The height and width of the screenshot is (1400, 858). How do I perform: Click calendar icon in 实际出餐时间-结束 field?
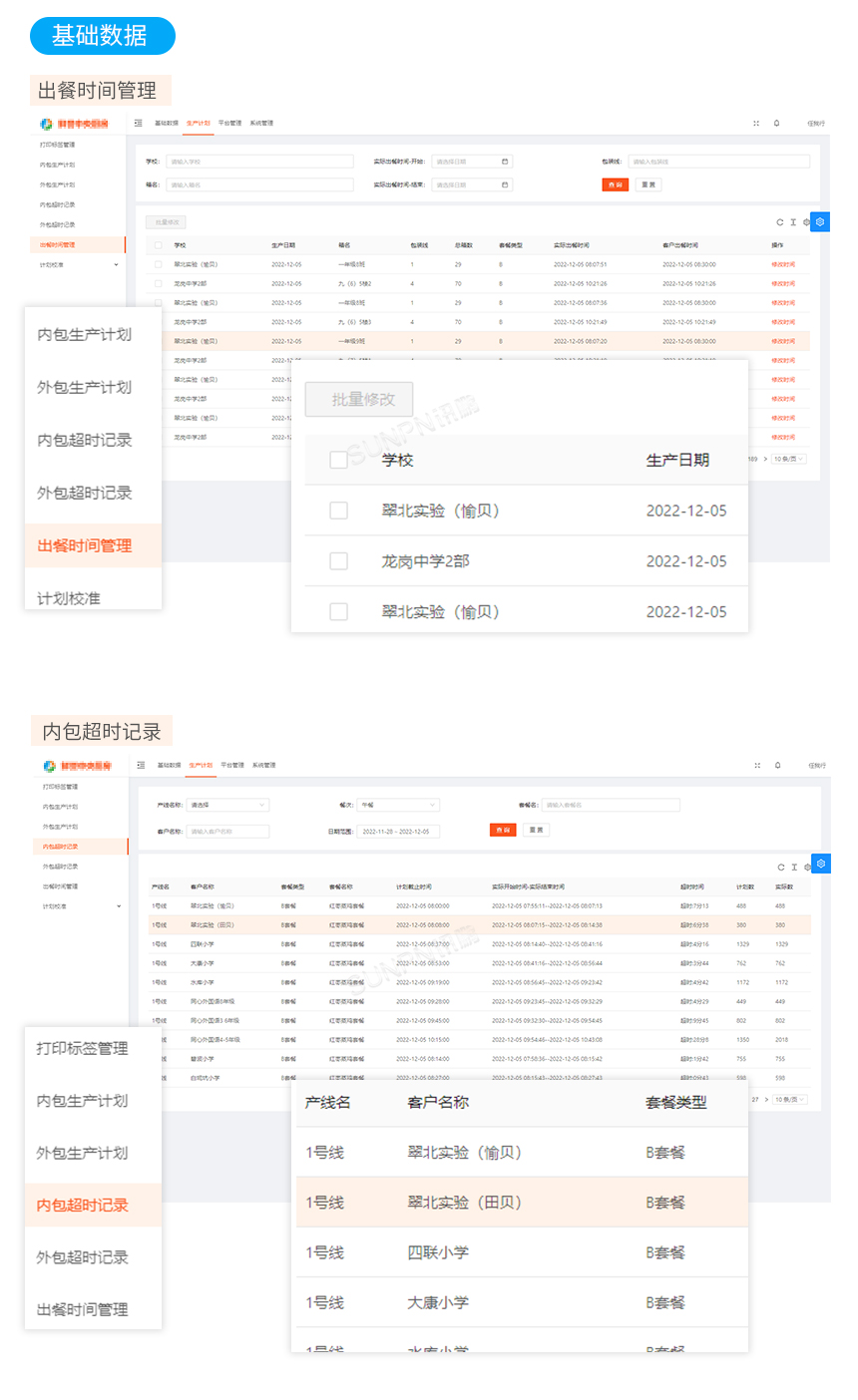(505, 184)
